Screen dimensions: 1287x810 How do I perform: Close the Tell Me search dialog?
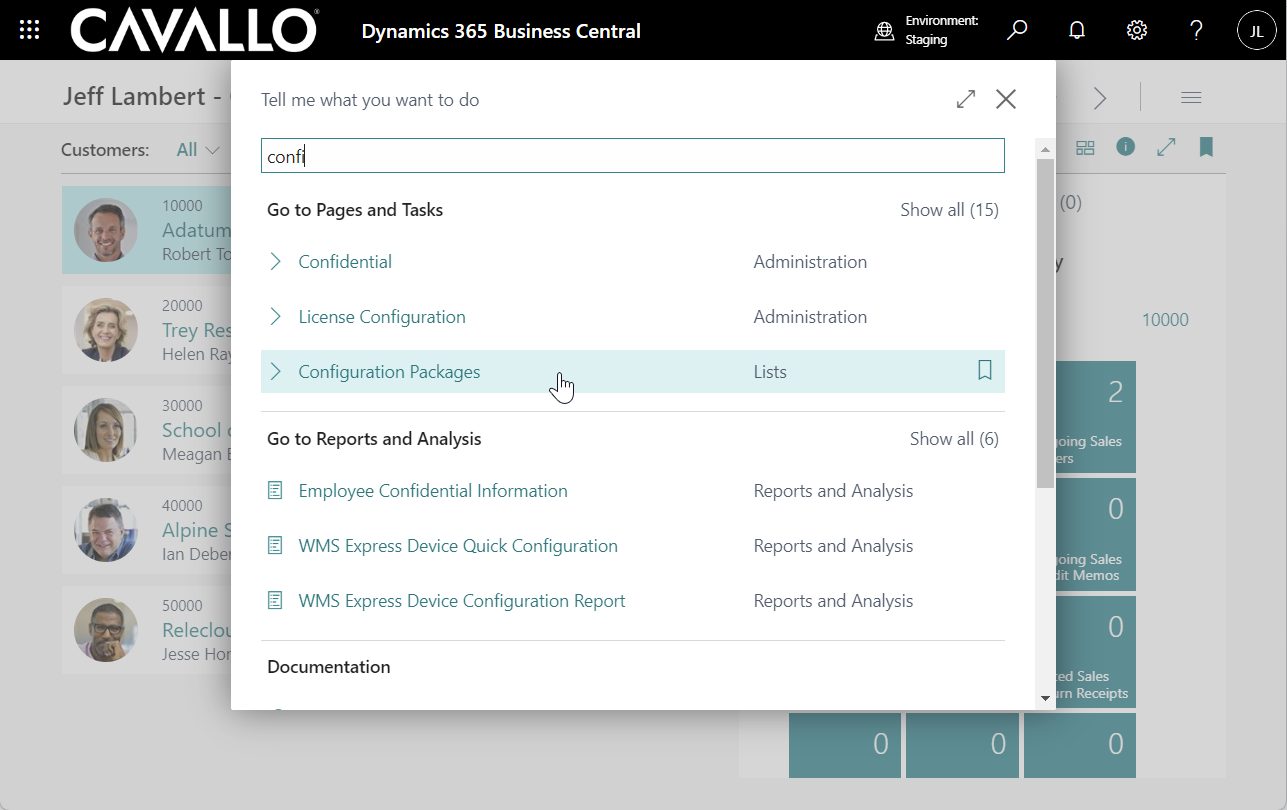tap(1006, 99)
